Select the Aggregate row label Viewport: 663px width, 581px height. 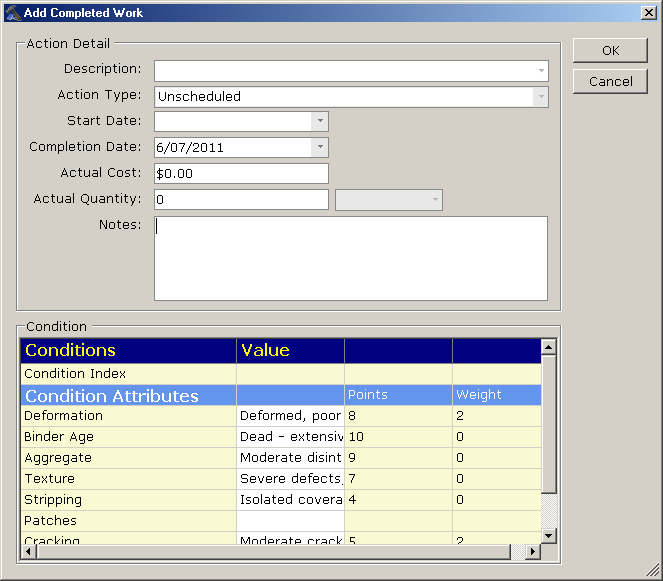[x=129, y=458]
